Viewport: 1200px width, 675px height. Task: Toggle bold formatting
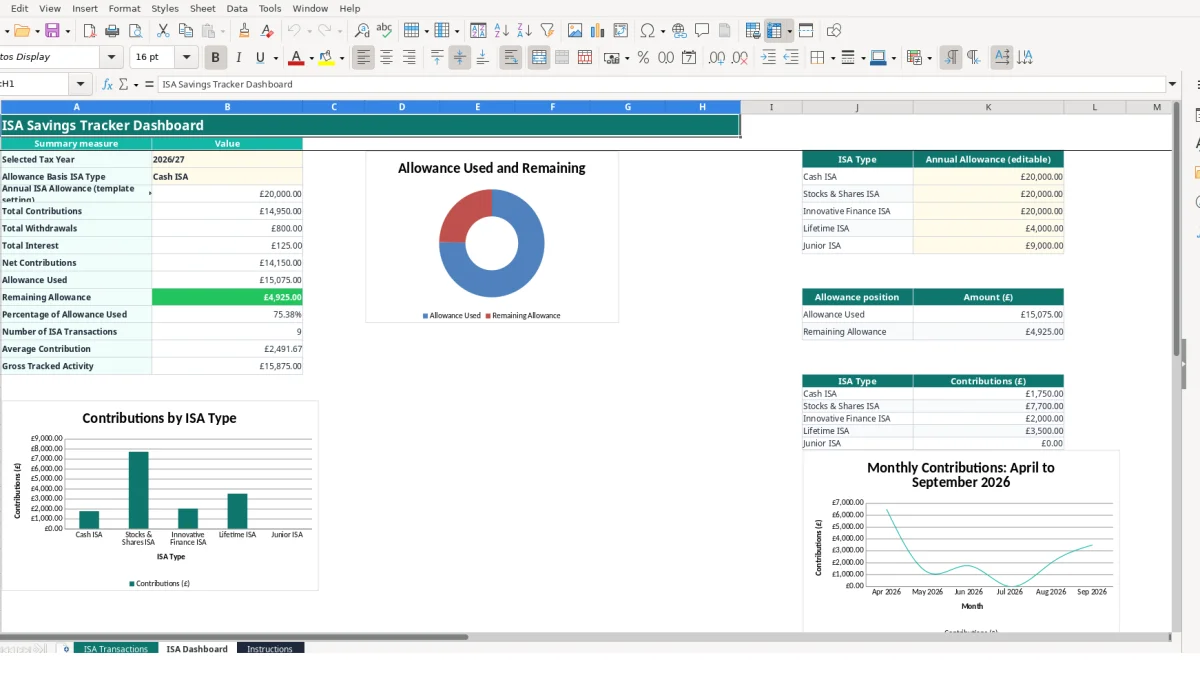click(214, 58)
